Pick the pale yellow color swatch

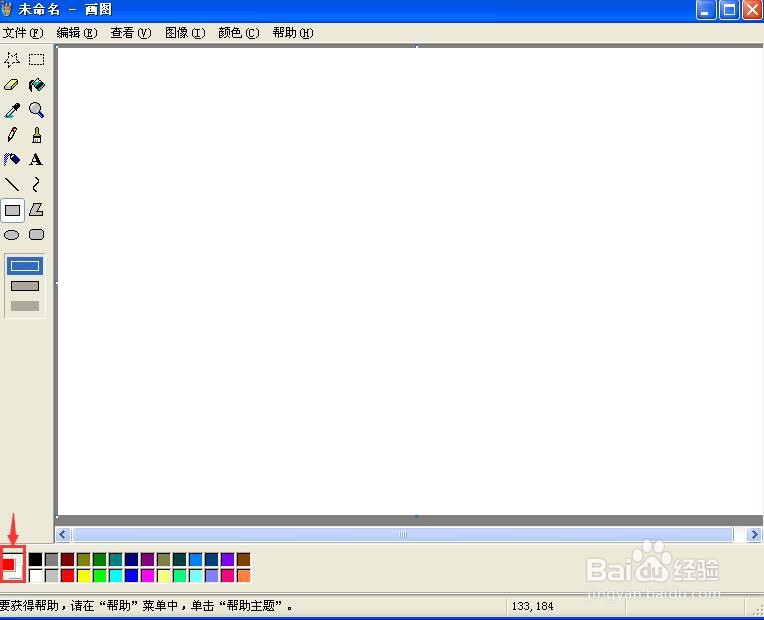pyautogui.click(x=164, y=576)
